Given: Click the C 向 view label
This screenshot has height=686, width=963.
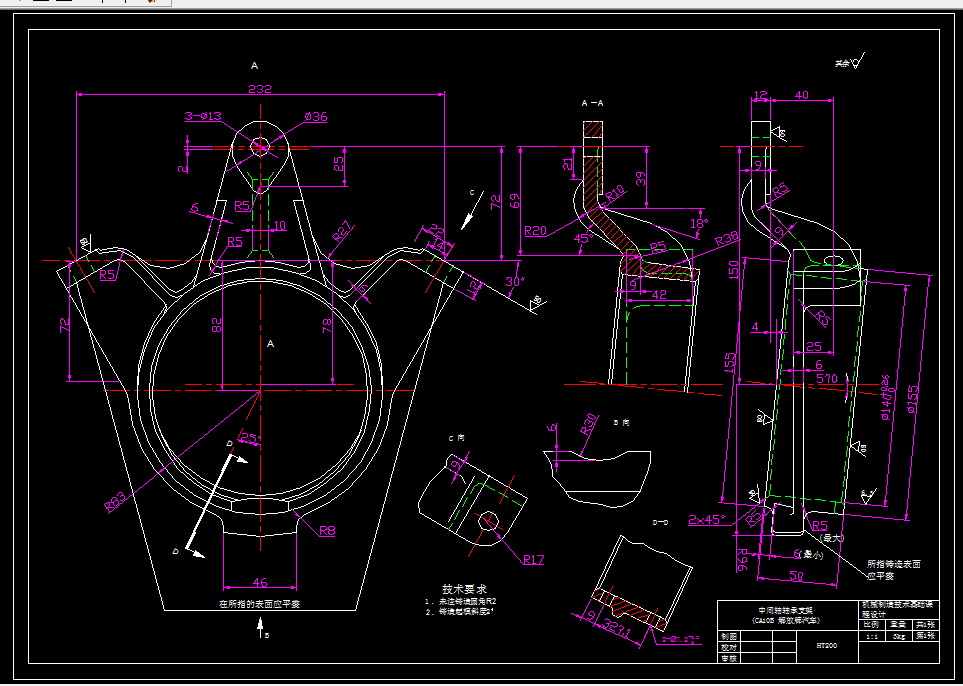Looking at the screenshot, I should 456,438.
